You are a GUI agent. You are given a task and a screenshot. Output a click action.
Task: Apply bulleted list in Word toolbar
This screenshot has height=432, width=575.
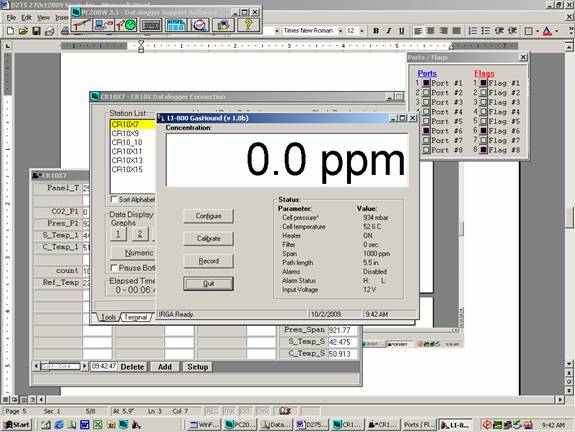[x=486, y=31]
